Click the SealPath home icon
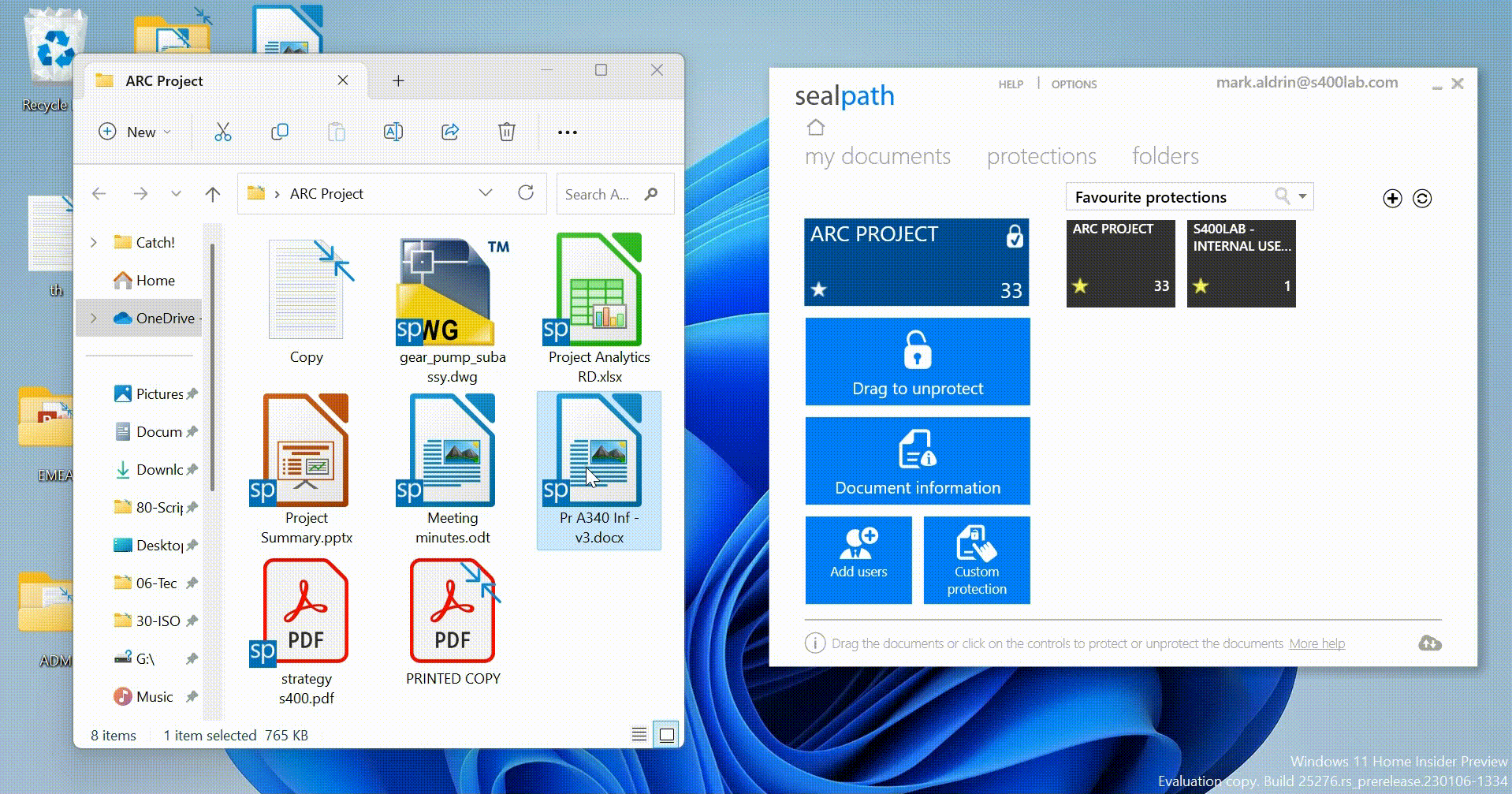1512x794 pixels. (x=816, y=127)
